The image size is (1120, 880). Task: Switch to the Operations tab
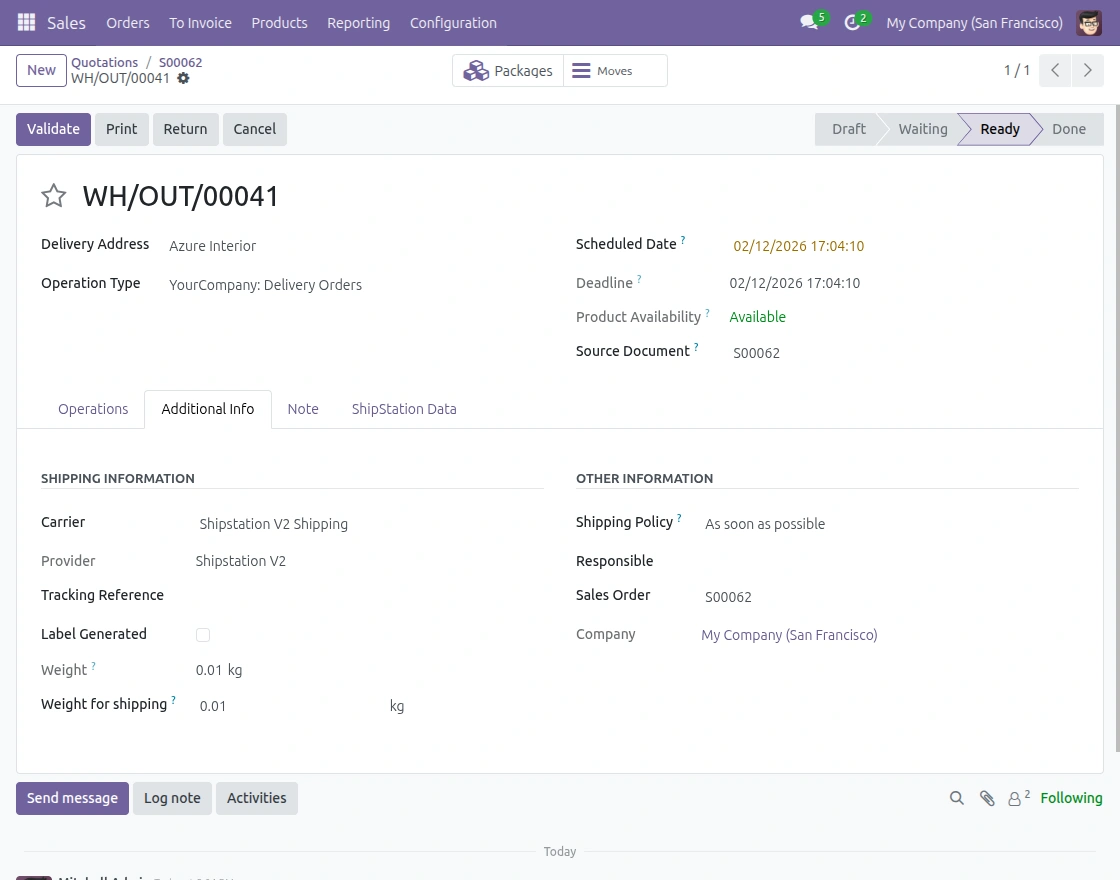pyautogui.click(x=93, y=409)
